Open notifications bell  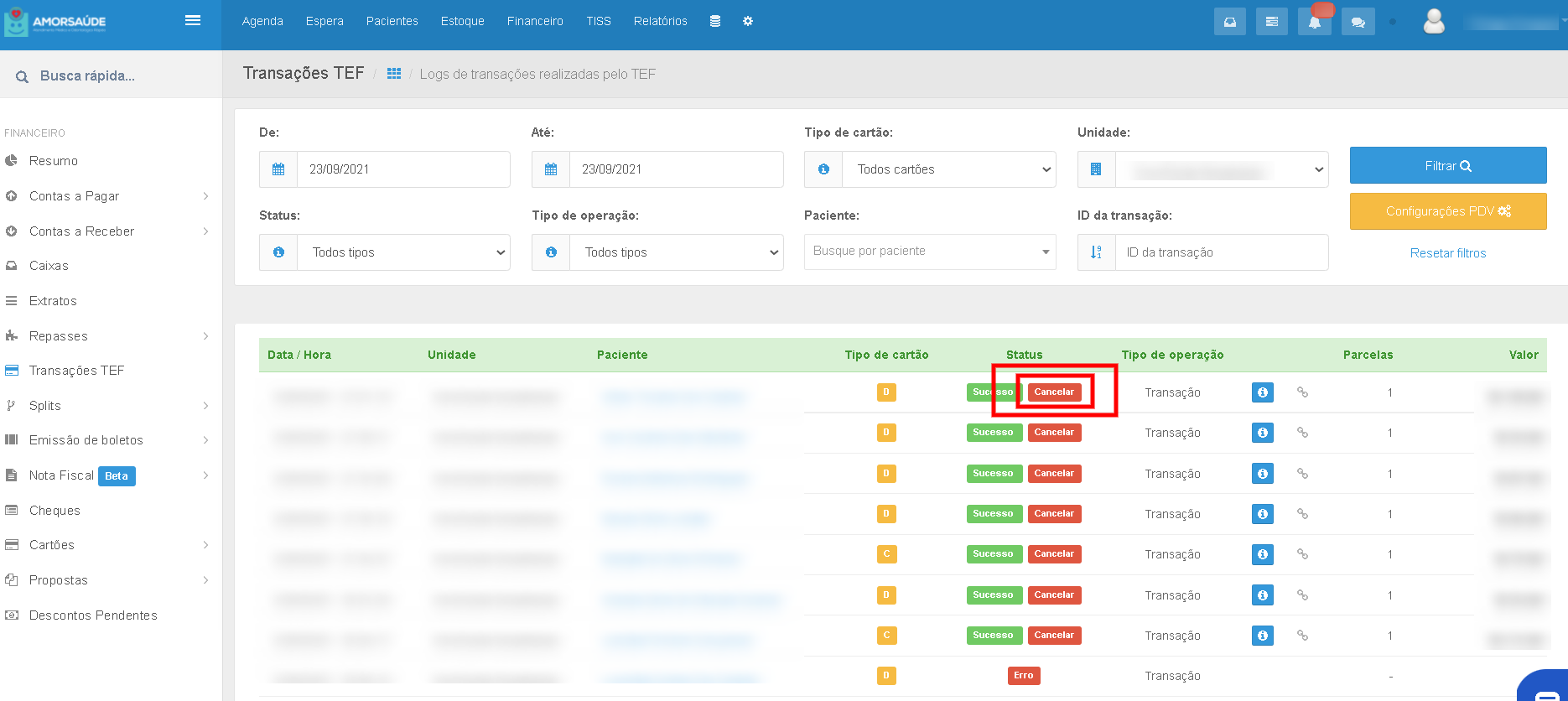(x=1315, y=22)
